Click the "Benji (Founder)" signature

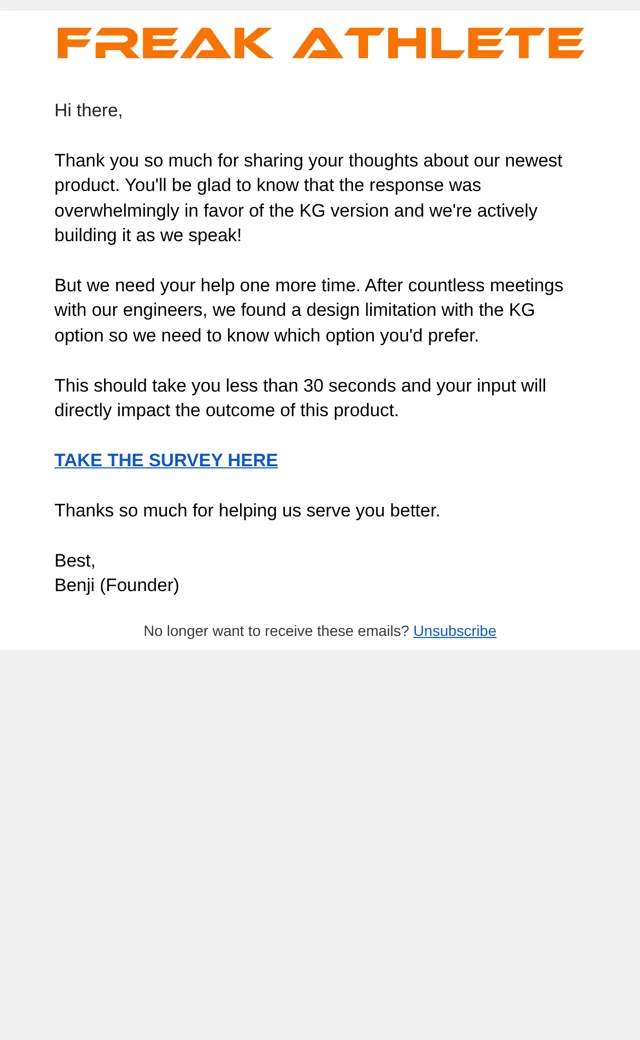click(x=117, y=585)
